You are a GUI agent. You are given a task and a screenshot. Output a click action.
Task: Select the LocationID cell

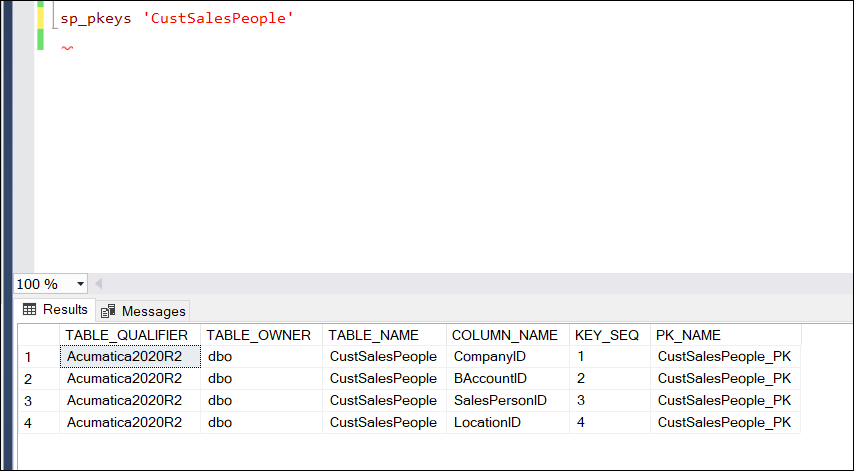point(487,423)
